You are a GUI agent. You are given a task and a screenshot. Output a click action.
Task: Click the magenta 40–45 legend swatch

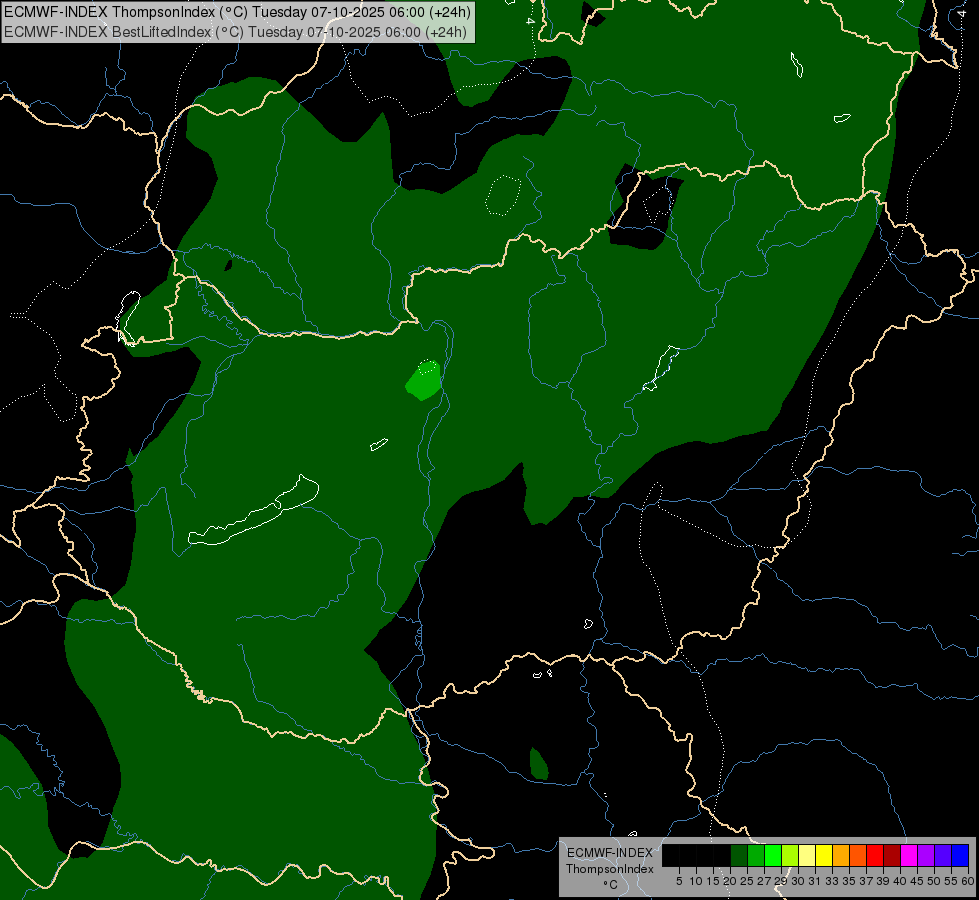click(x=908, y=855)
